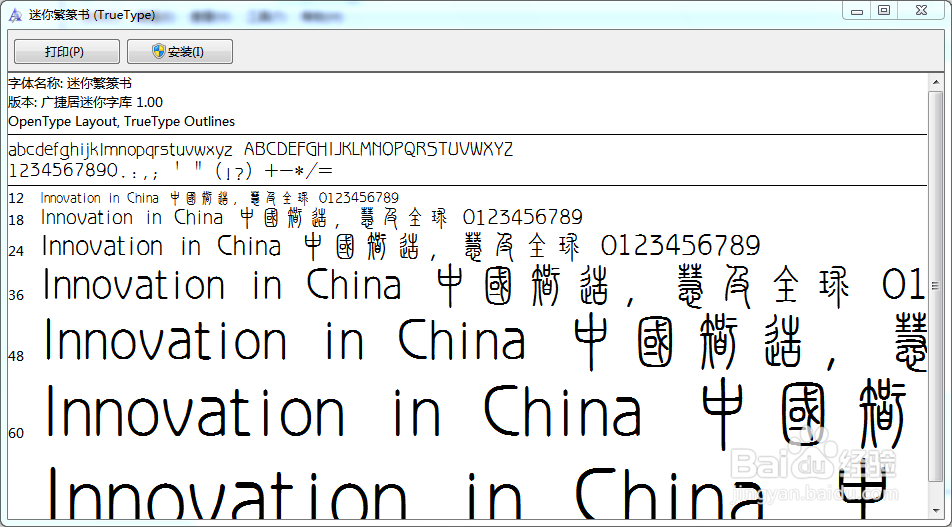Click the digits sample 1234567890
Image resolution: width=952 pixels, height=527 pixels.
coord(64,171)
